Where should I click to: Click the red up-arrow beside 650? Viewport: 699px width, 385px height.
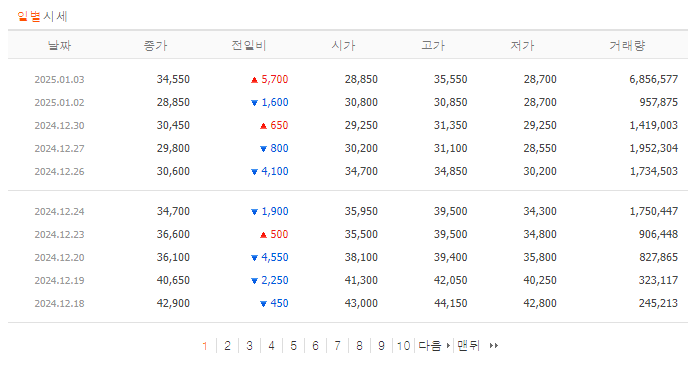point(263,126)
